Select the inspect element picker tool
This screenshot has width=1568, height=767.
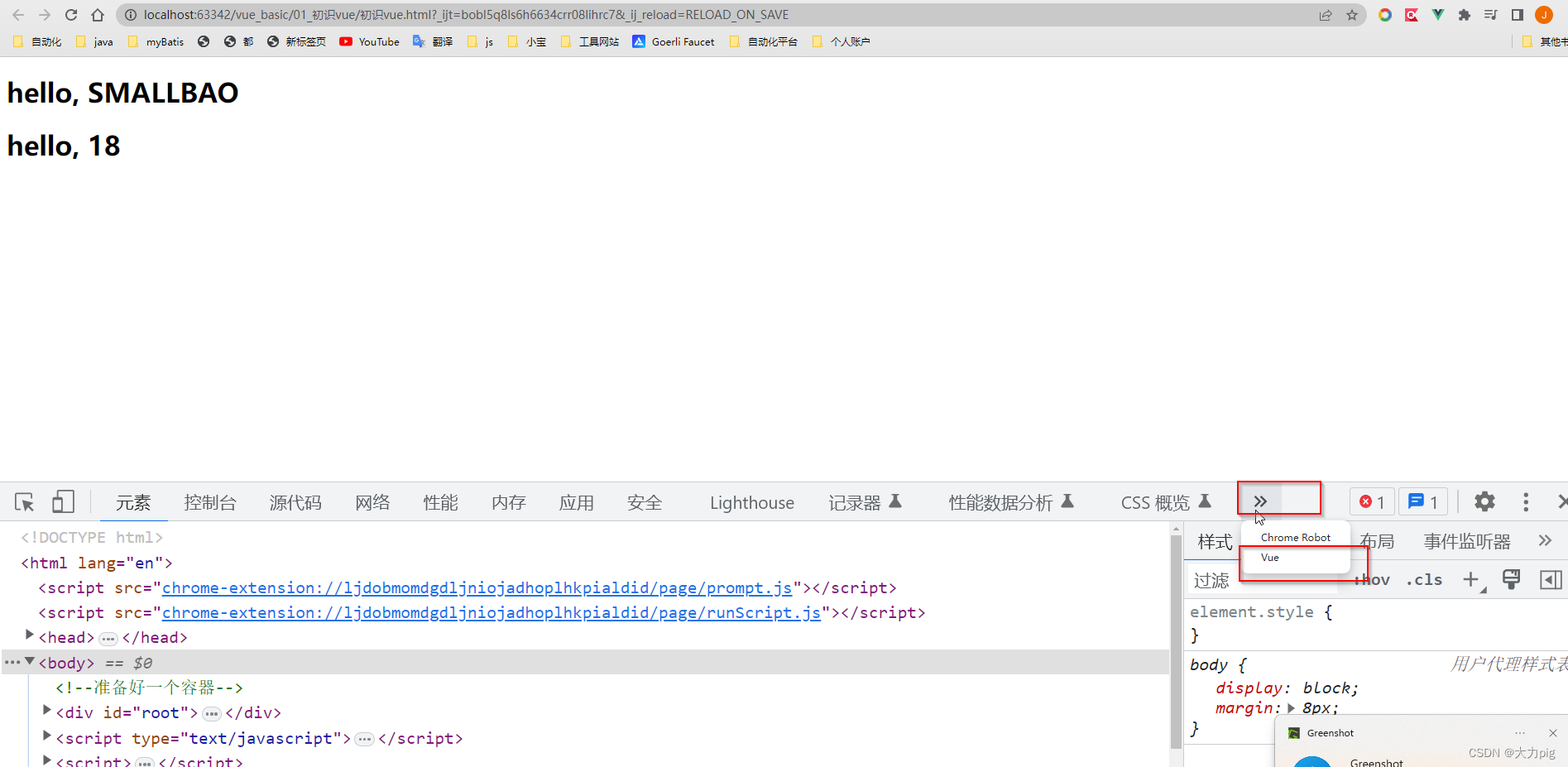tap(23, 501)
